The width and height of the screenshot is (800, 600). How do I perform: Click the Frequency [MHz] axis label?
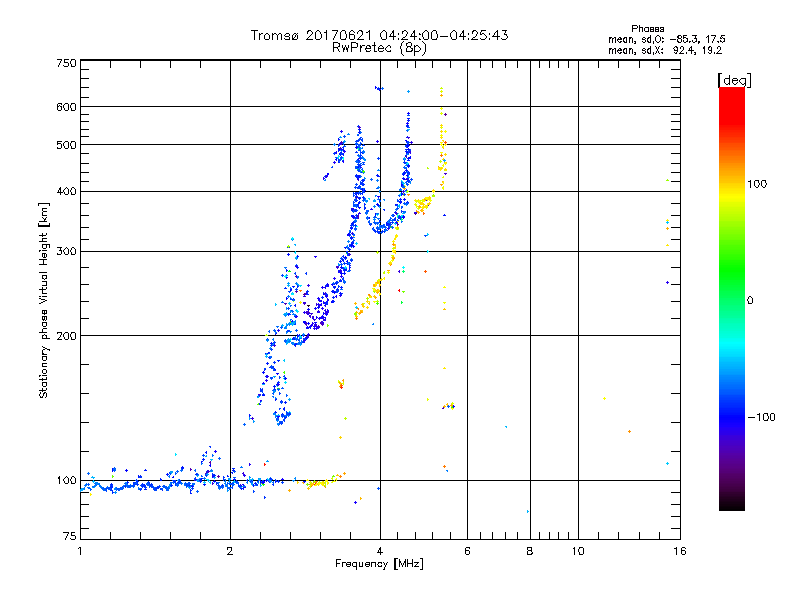coord(379,564)
